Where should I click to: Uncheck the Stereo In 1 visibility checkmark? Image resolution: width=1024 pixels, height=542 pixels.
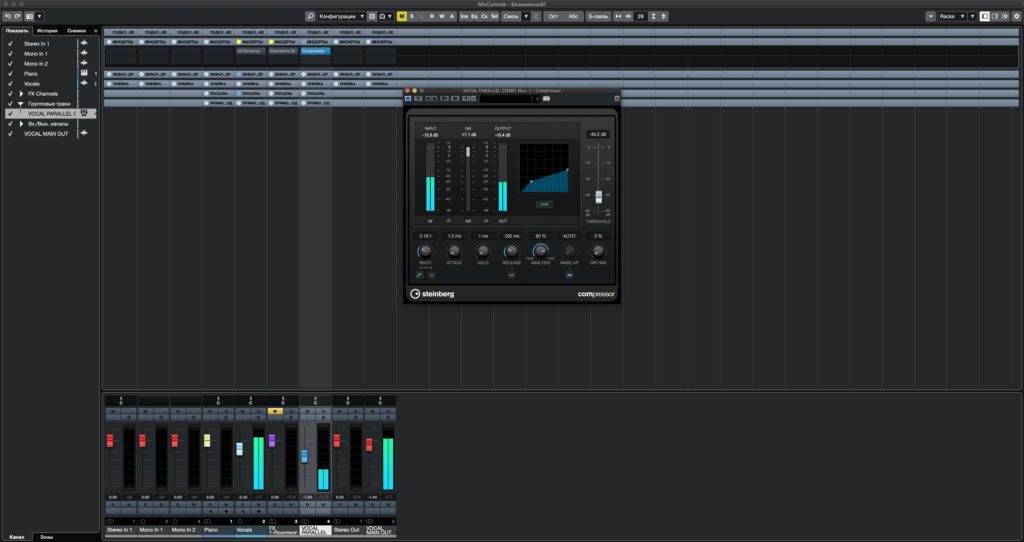pyautogui.click(x=10, y=44)
